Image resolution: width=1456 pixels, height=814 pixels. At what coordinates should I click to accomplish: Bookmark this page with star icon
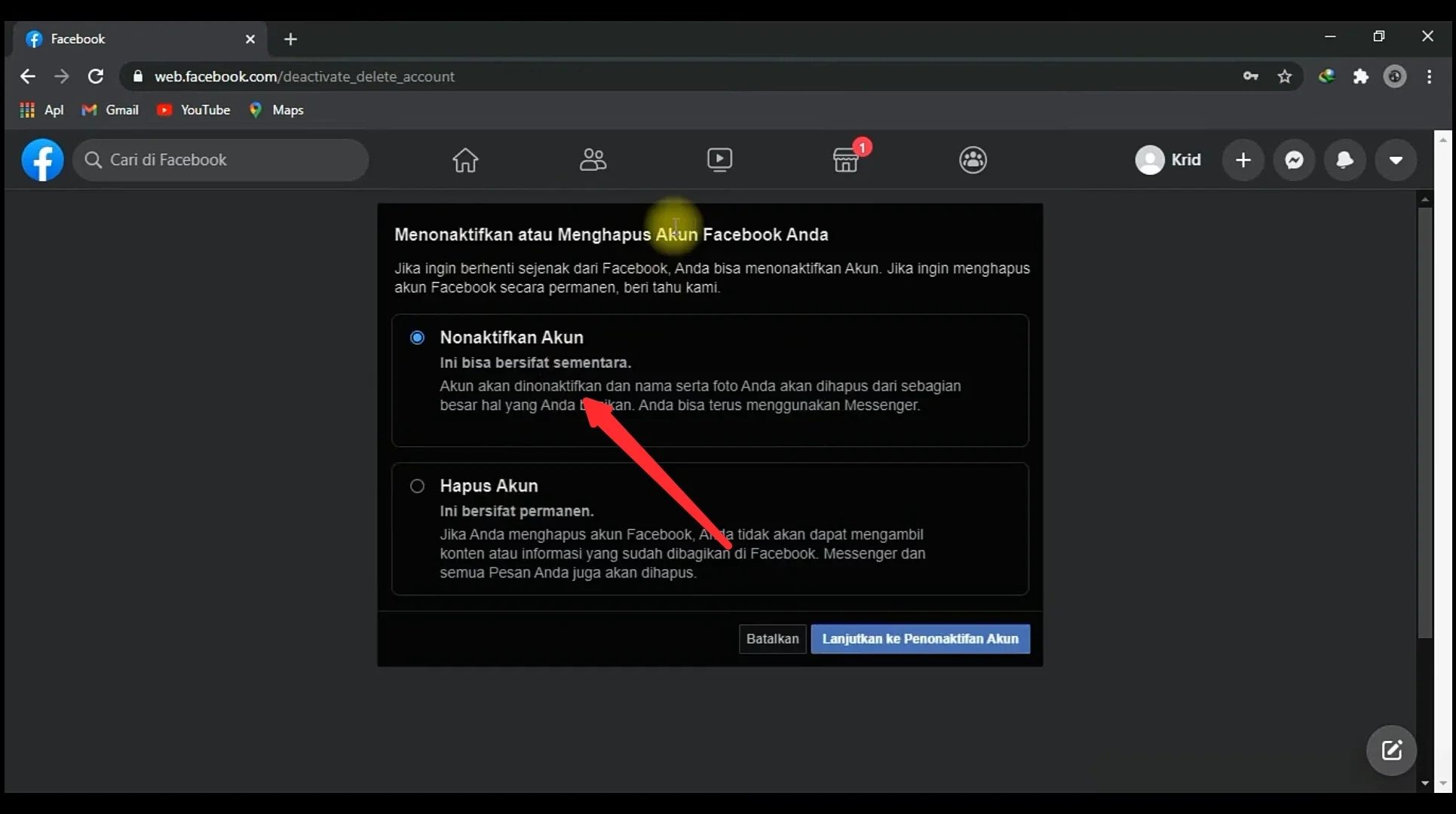pyautogui.click(x=1285, y=76)
